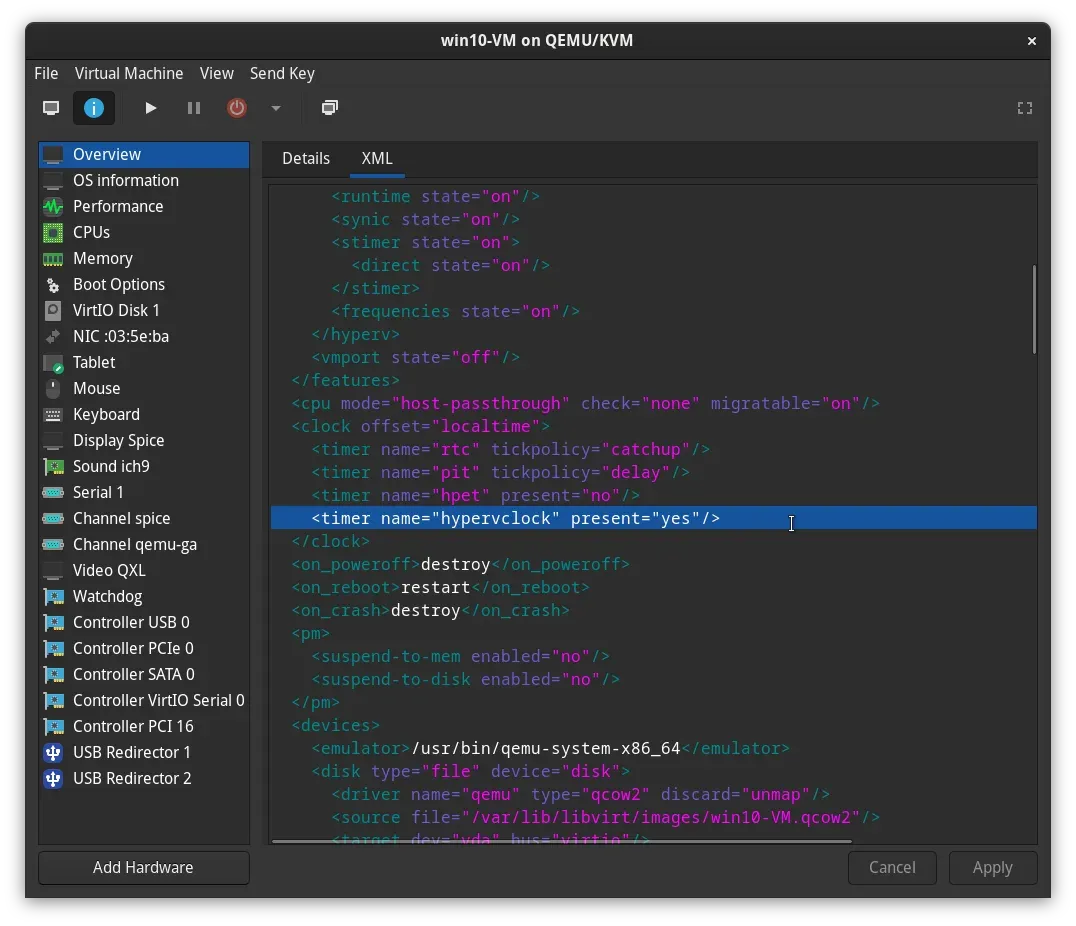Open the File menu
The width and height of the screenshot is (1076, 926).
[x=46, y=73]
